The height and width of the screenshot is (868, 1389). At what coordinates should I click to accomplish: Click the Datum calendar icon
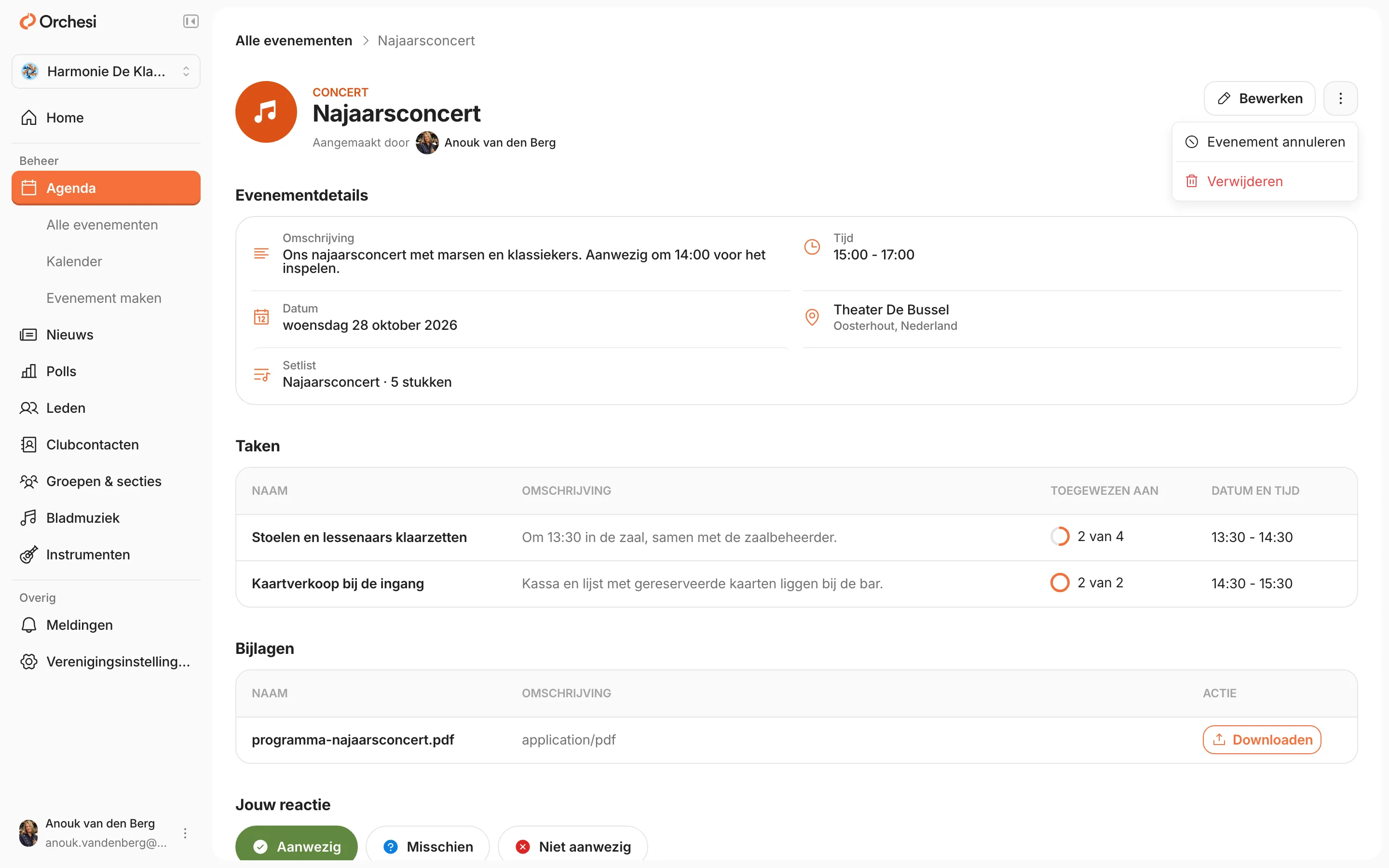(262, 317)
